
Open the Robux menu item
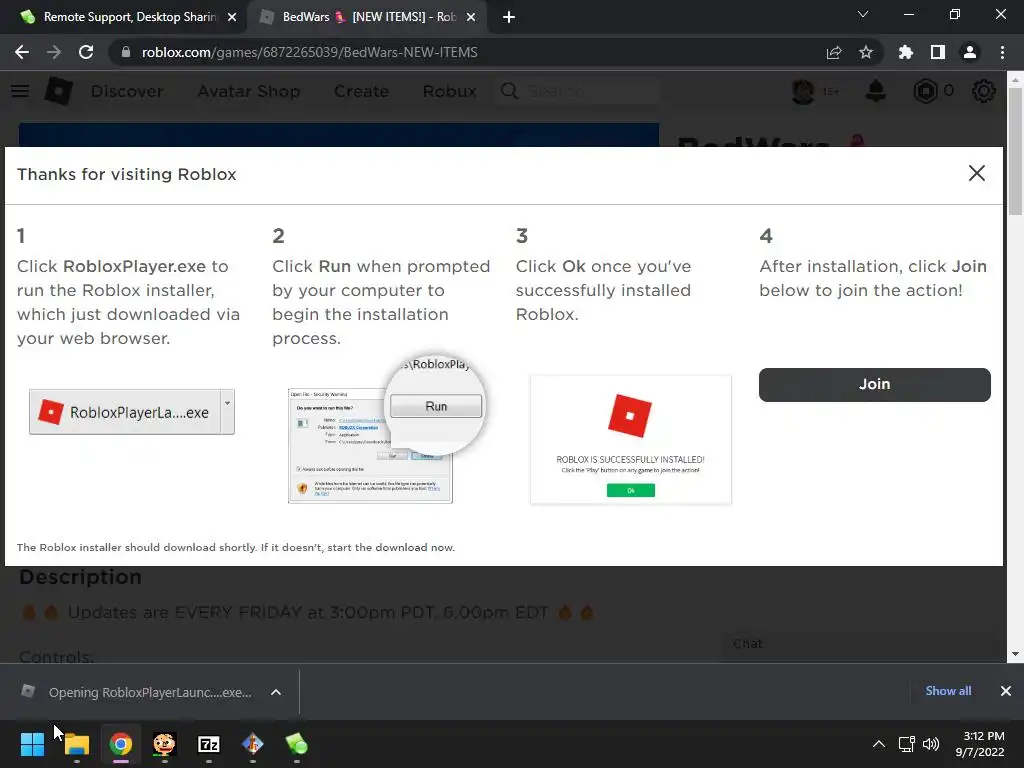449,91
